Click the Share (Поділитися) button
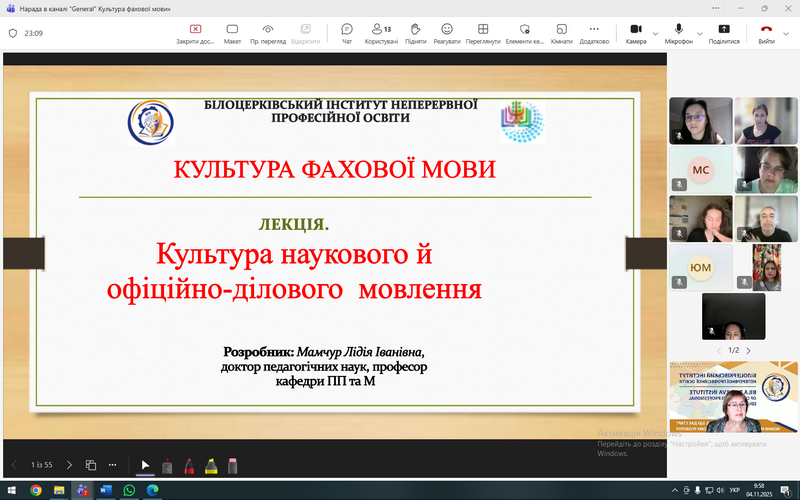The height and width of the screenshot is (500, 800). [724, 33]
